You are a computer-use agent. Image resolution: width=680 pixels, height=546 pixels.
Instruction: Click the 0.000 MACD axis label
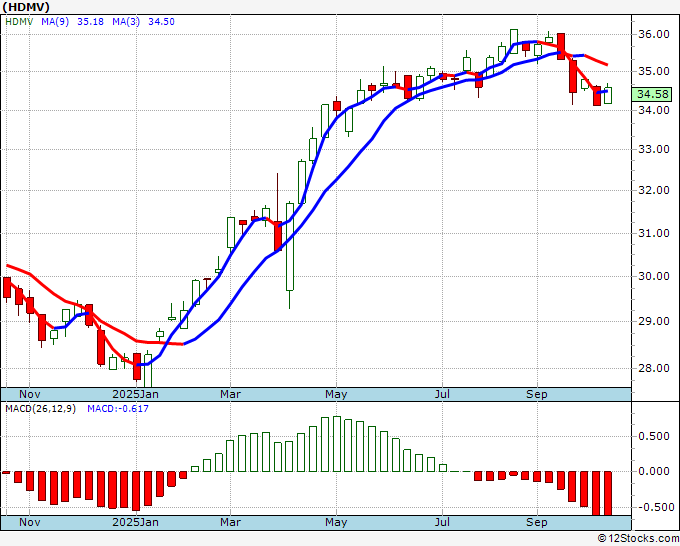[x=654, y=471]
